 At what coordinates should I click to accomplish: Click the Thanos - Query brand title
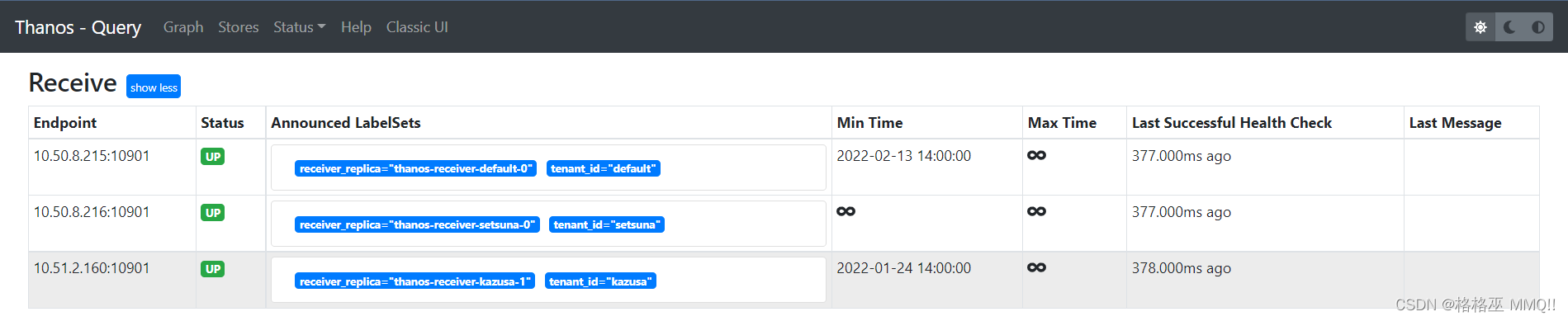coord(78,27)
